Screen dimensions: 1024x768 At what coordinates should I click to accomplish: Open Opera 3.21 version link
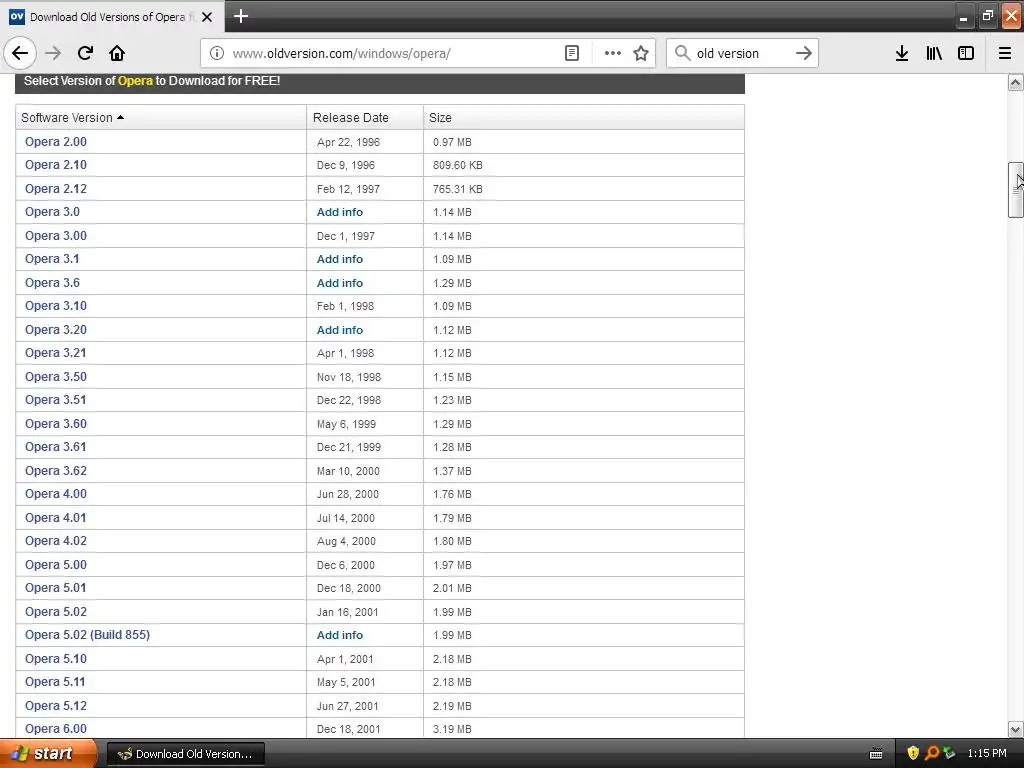(56, 353)
